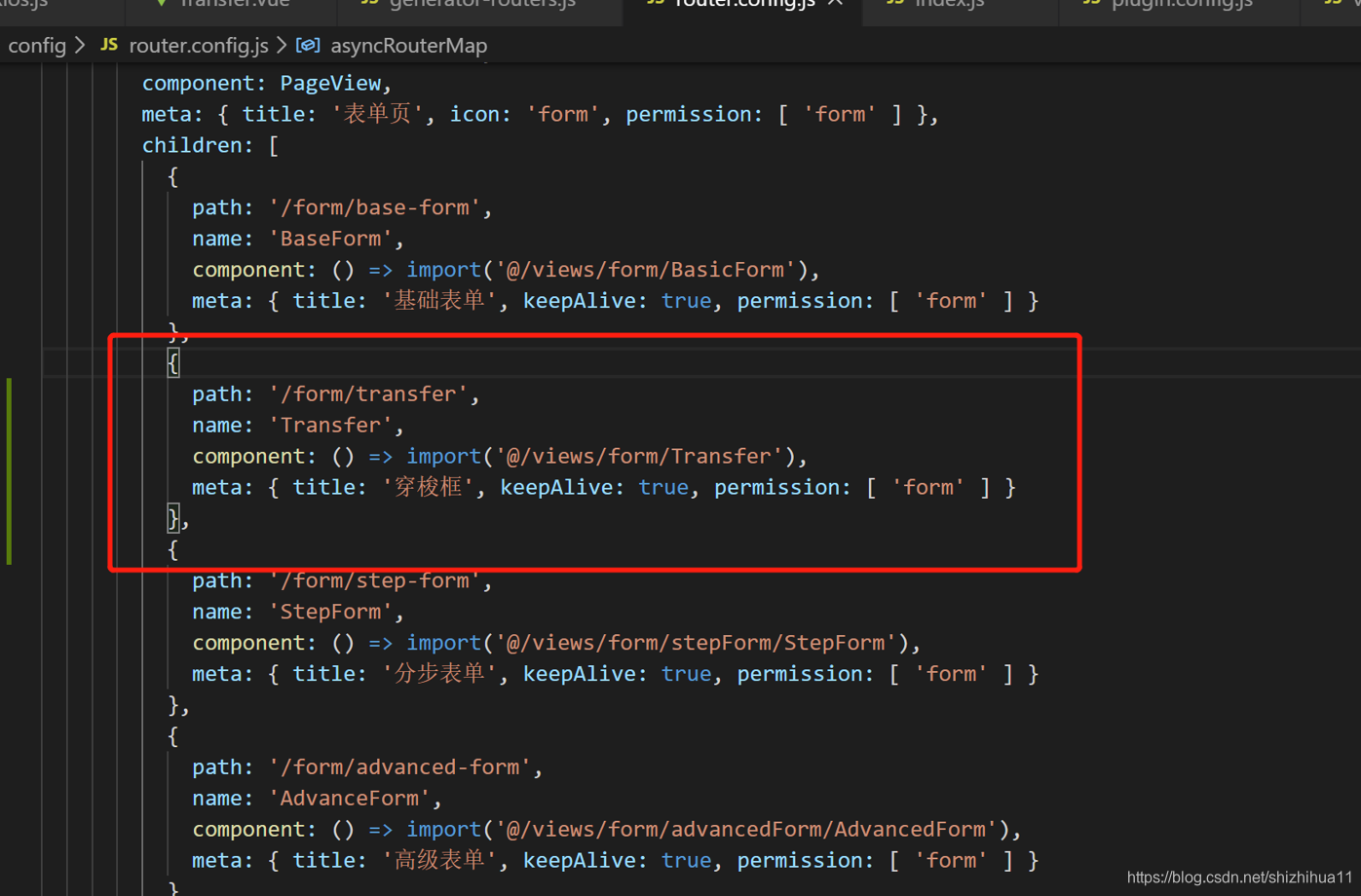Click the config breadcrumb segment
This screenshot has height=896, width=1361.
(37, 46)
